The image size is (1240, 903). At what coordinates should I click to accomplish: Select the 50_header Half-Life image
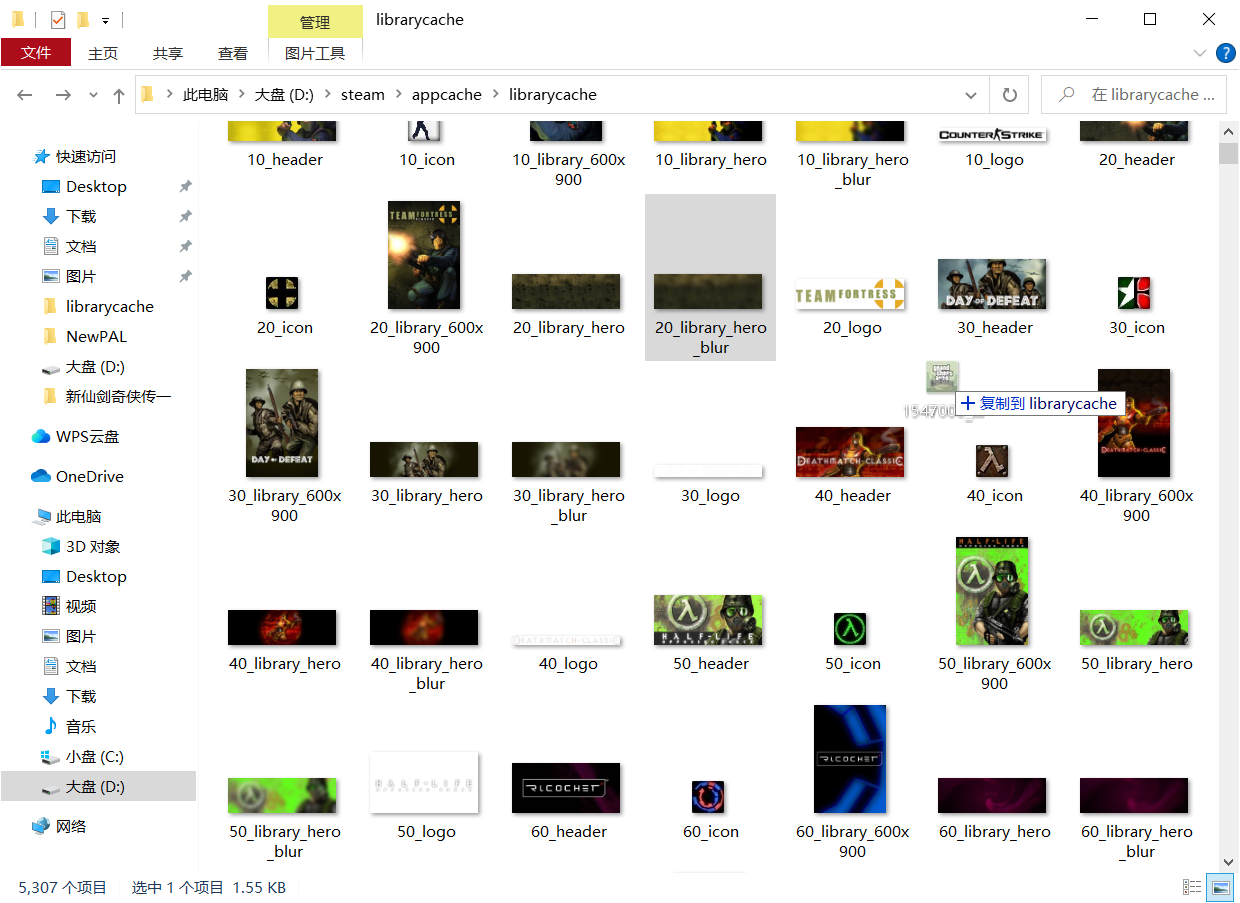(x=708, y=620)
